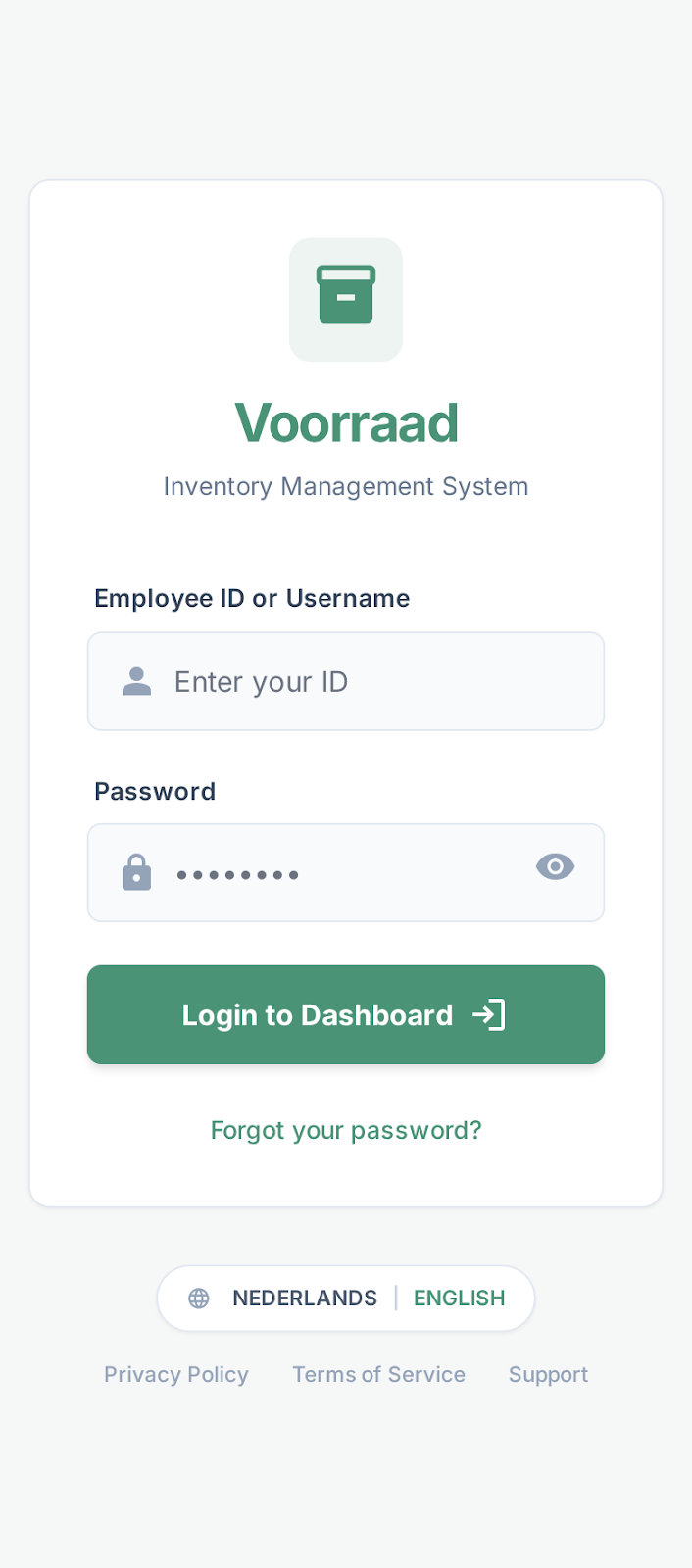Click the Password field label

click(155, 791)
